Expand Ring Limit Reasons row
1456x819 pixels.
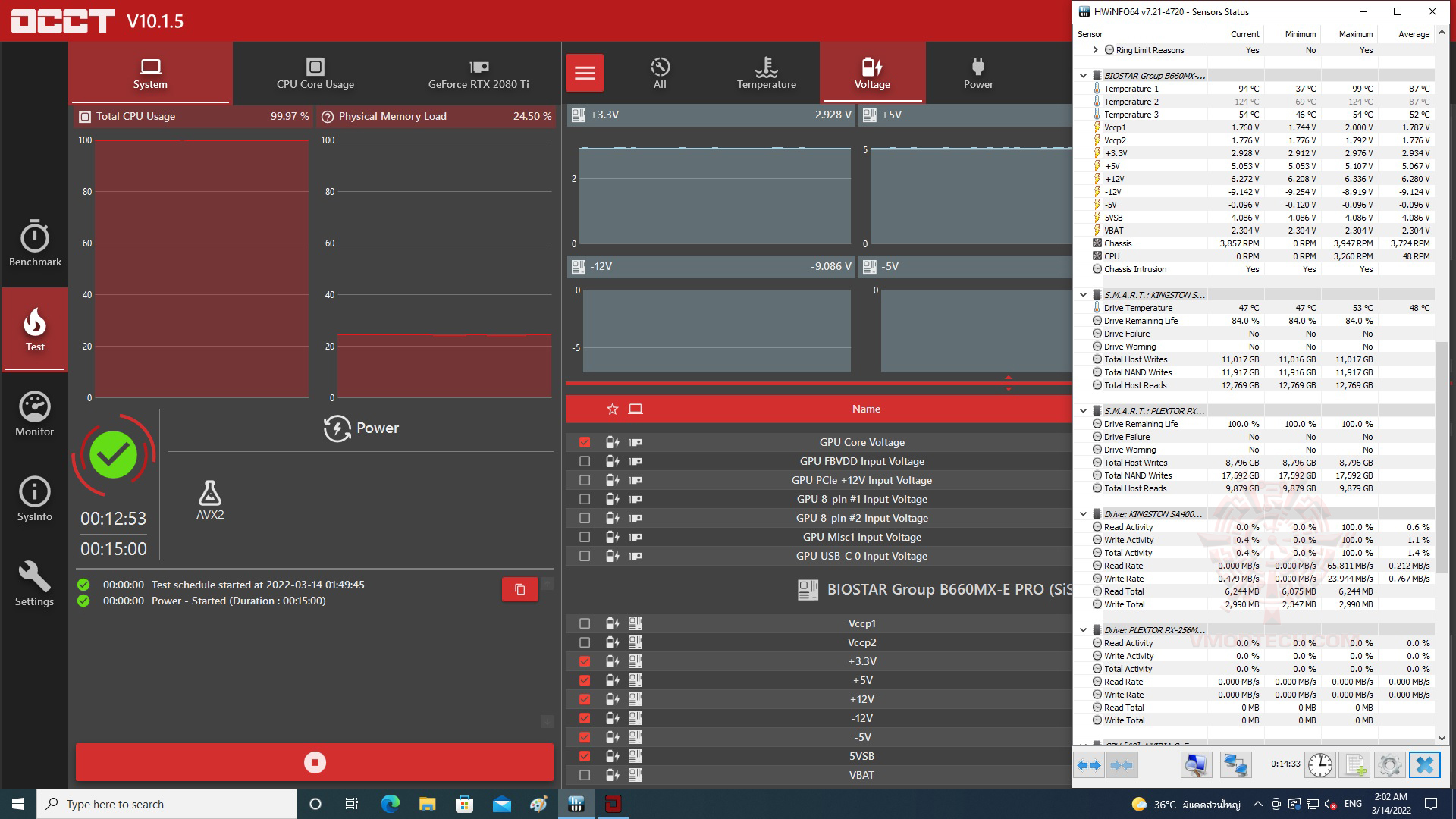coord(1095,50)
